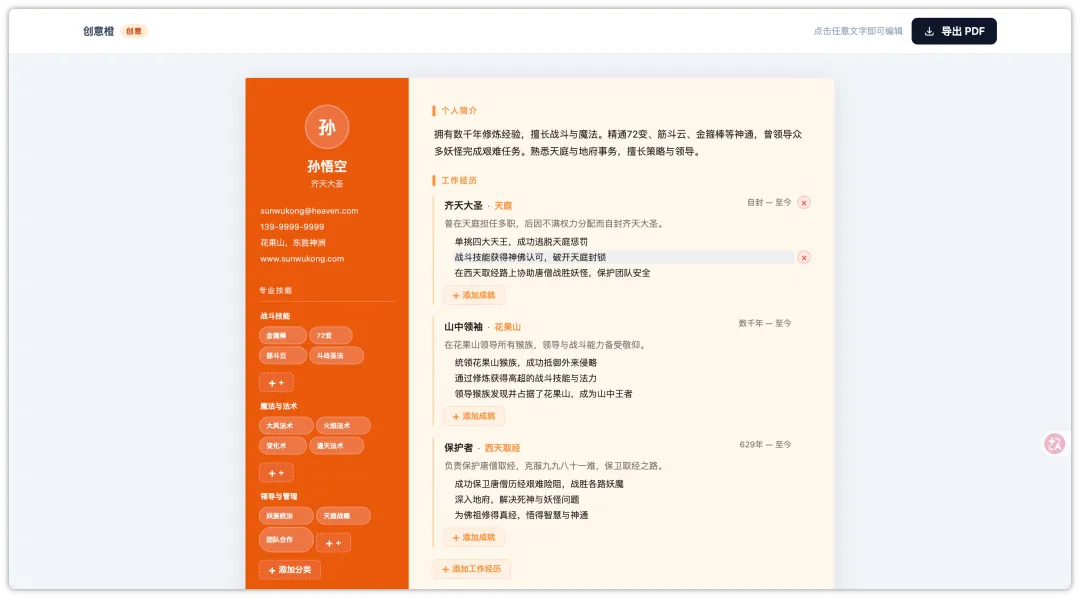
Task: Add achievement under 齐天大圣 job
Action: click(473, 295)
